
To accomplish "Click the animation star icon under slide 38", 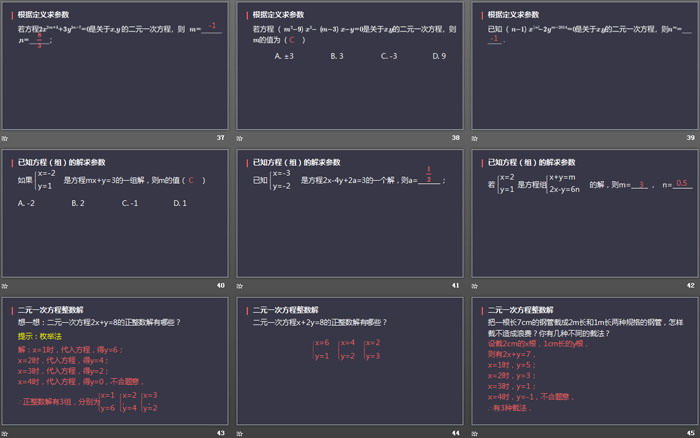I will (240, 138).
